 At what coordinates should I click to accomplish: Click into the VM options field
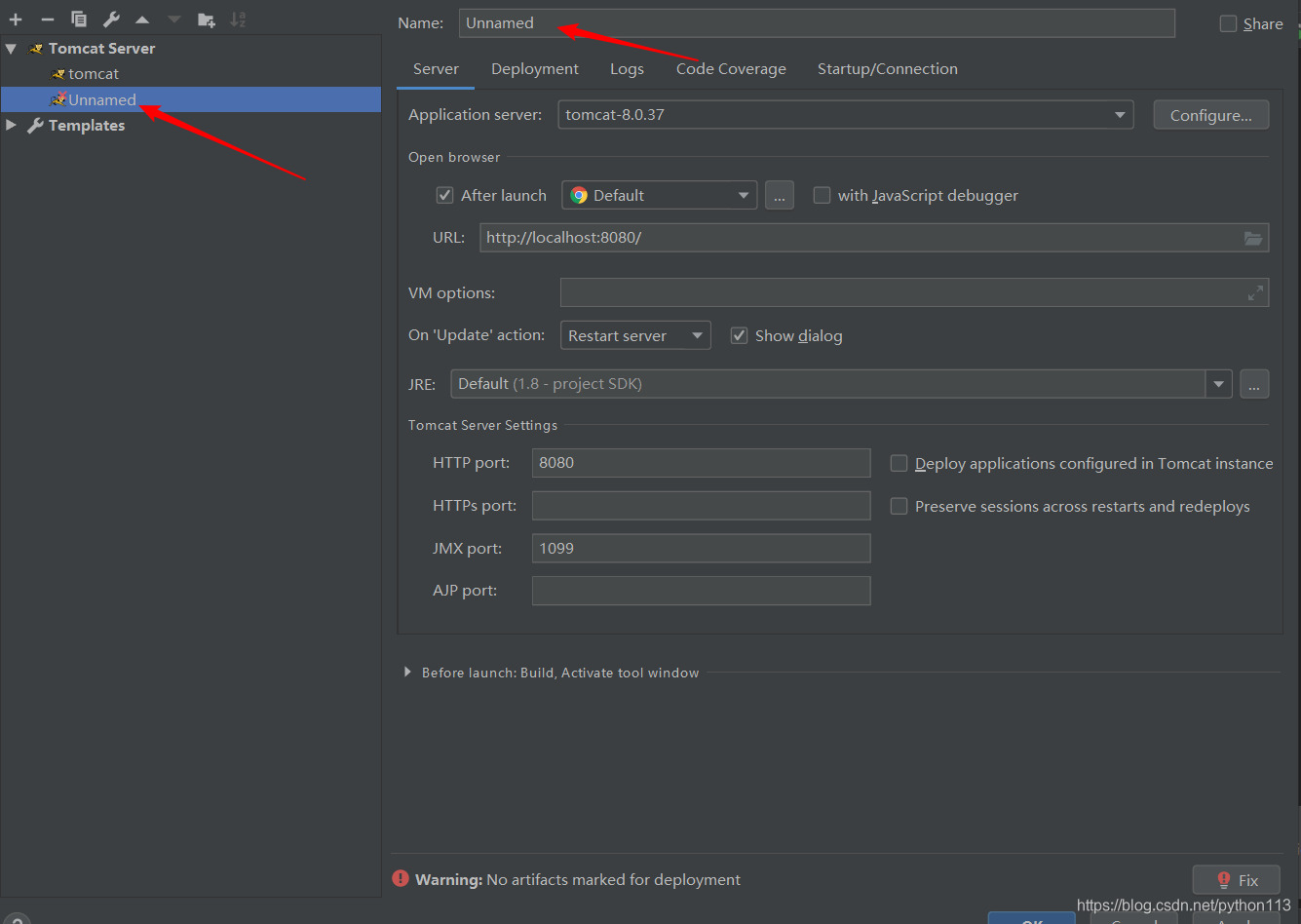point(914,292)
